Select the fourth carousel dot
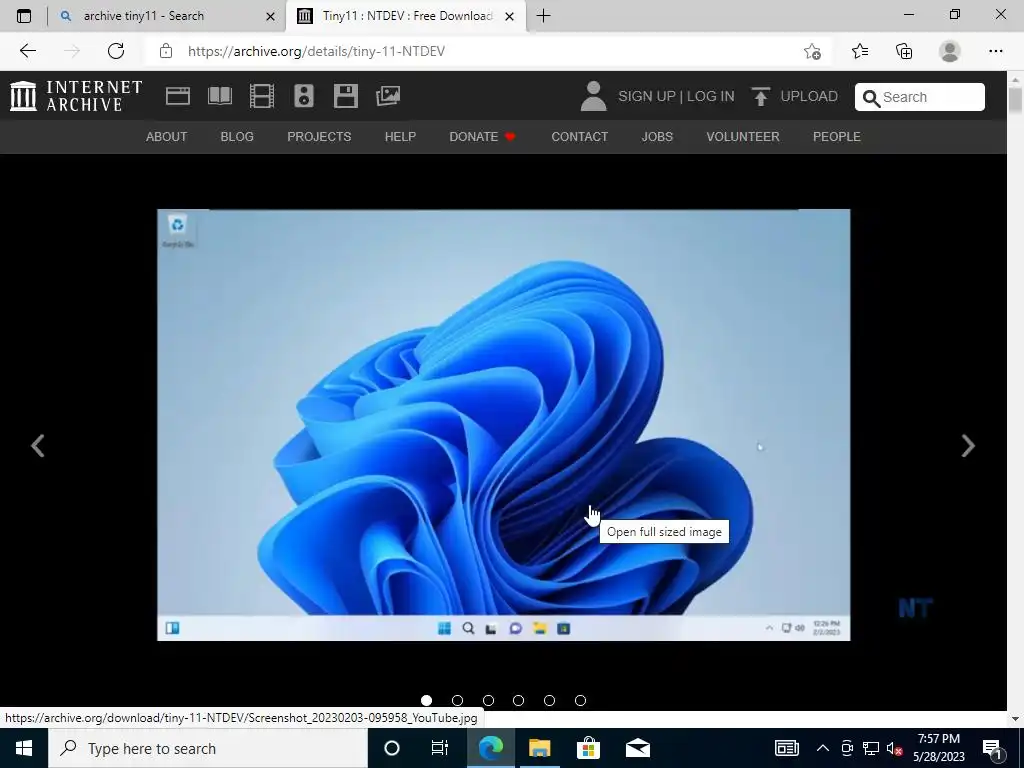This screenshot has width=1024, height=768. [519, 700]
